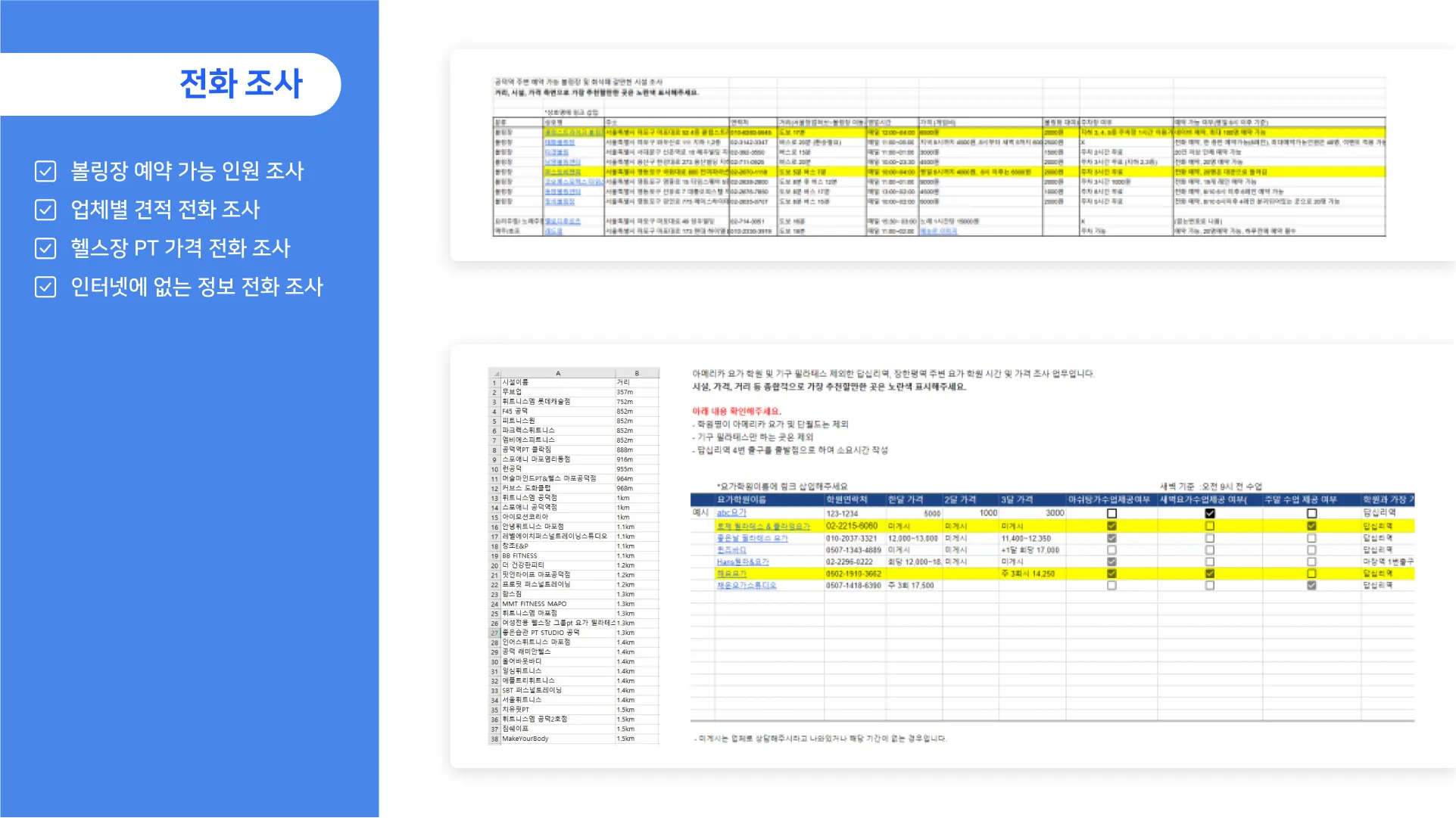1456x818 pixels.
Task: Click the 전화 조사 title tab
Action: pos(241,83)
